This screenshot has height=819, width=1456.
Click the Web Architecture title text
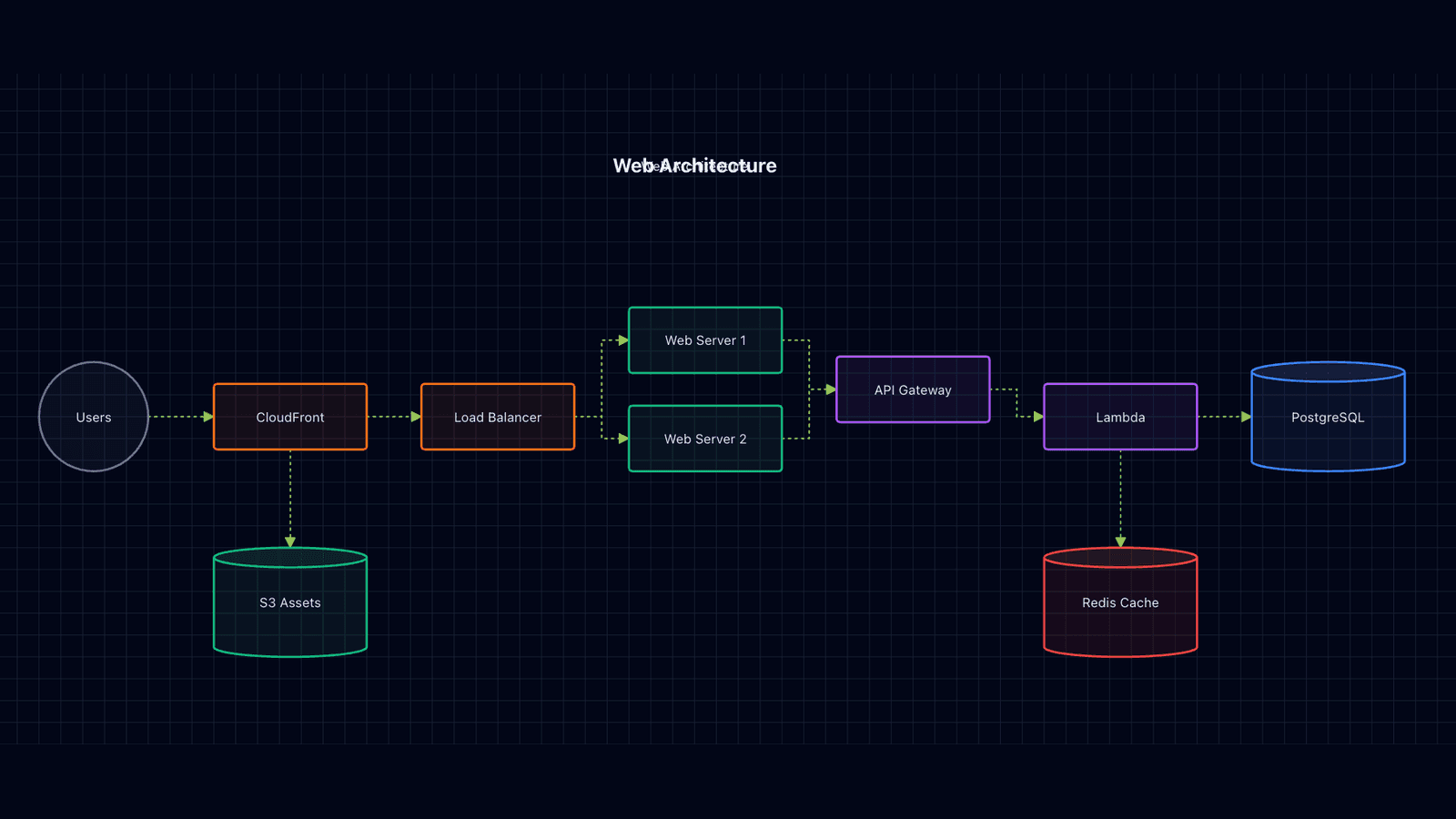pos(694,166)
